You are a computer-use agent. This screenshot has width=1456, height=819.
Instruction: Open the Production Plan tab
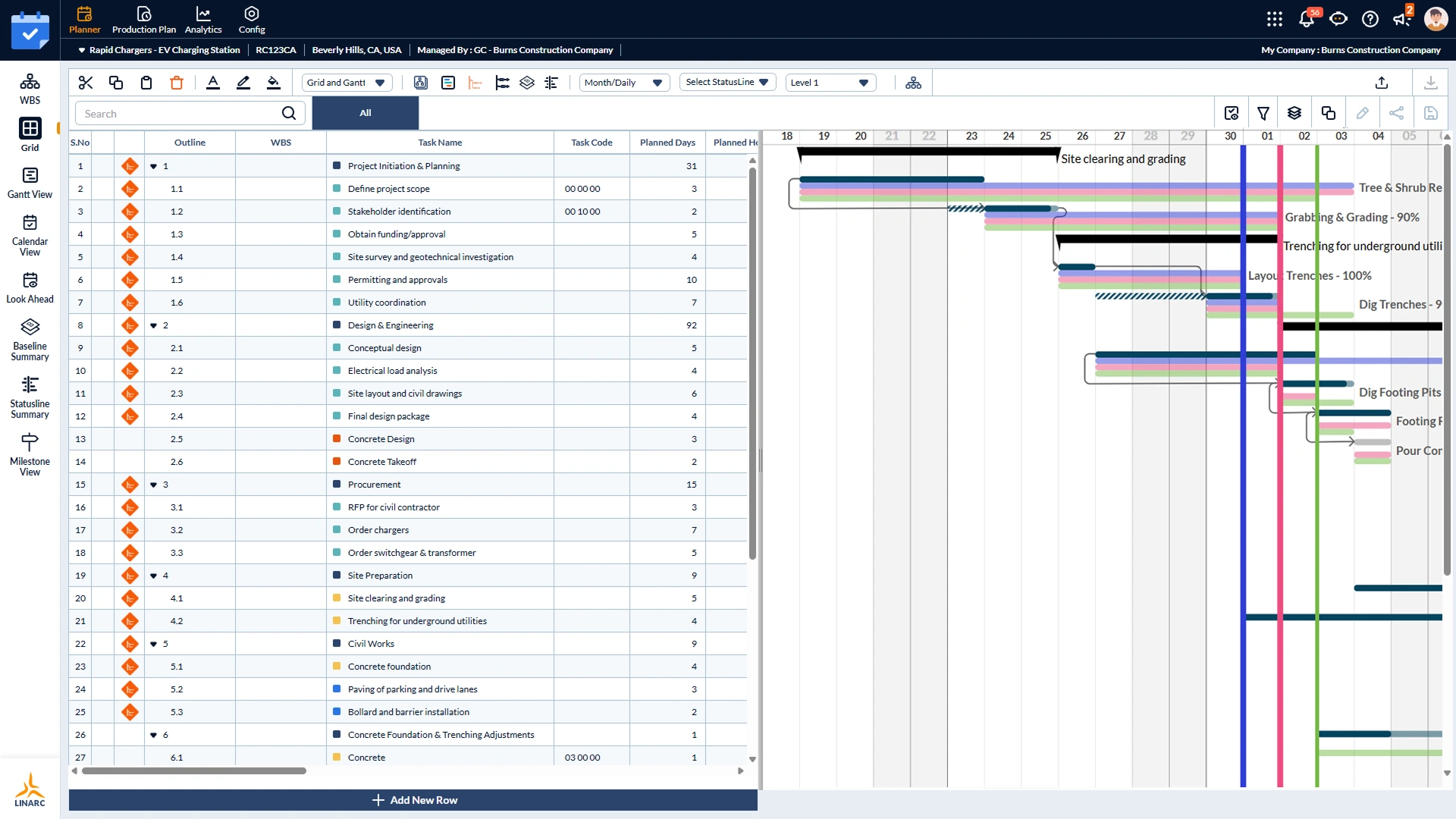(144, 20)
